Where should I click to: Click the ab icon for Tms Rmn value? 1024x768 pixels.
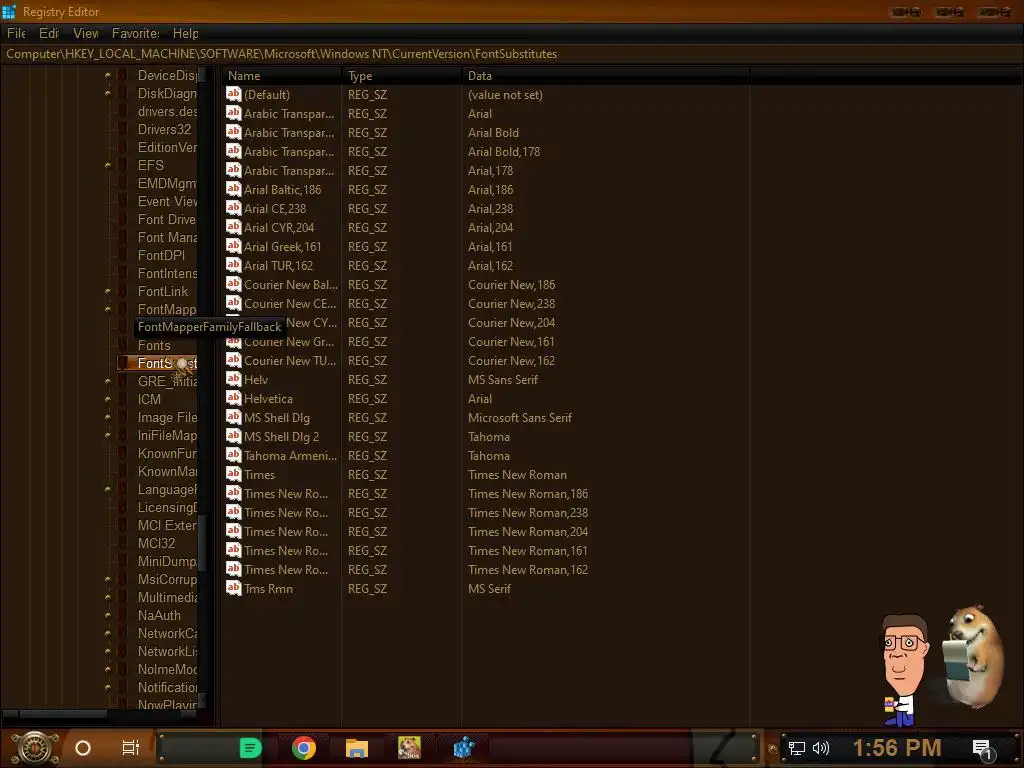233,588
